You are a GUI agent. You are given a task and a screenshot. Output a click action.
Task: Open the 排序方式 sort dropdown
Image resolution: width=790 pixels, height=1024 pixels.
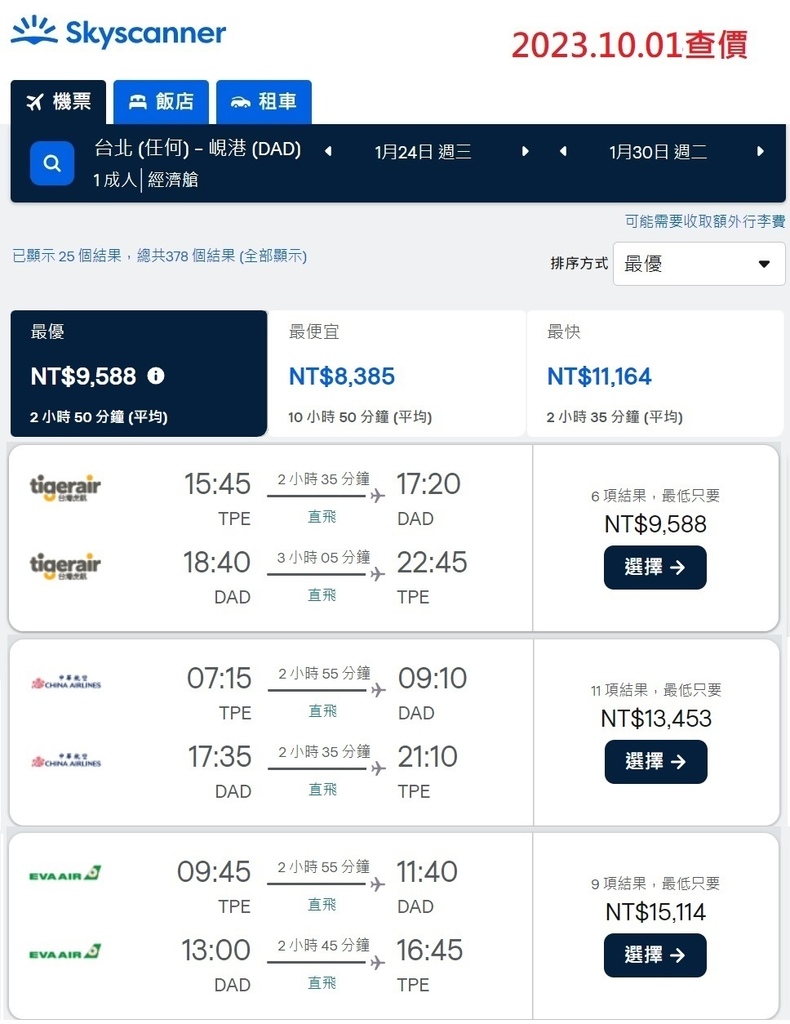point(699,264)
